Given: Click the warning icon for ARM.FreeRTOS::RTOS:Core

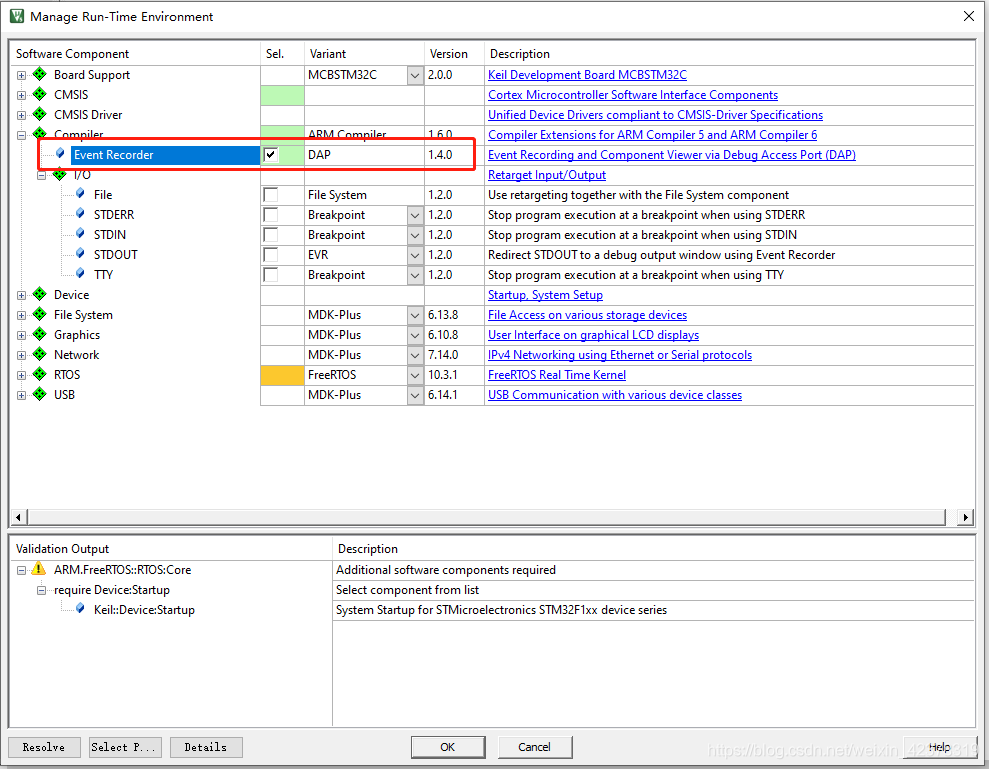Looking at the screenshot, I should click(x=38, y=568).
